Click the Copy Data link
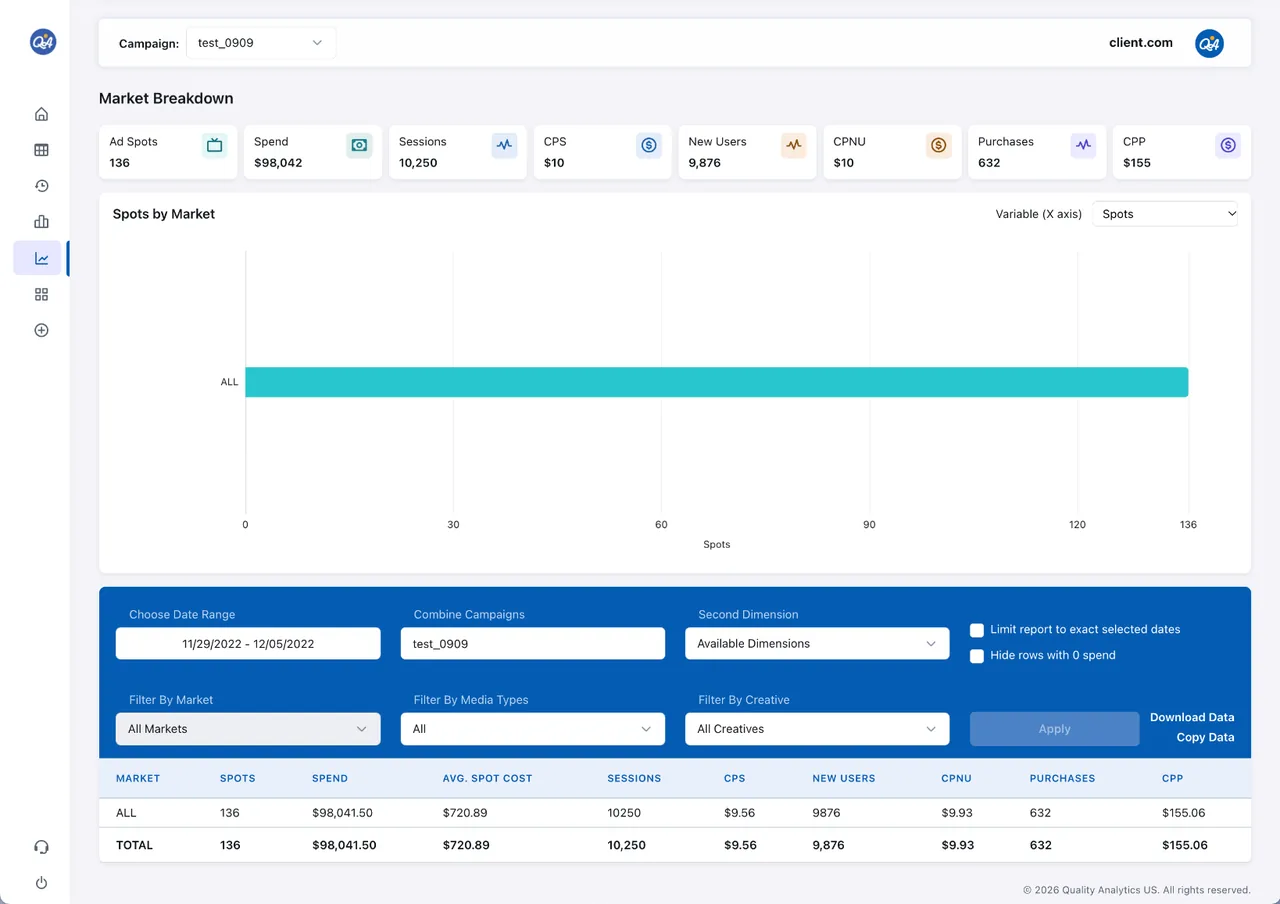The image size is (1280, 904). point(1205,737)
